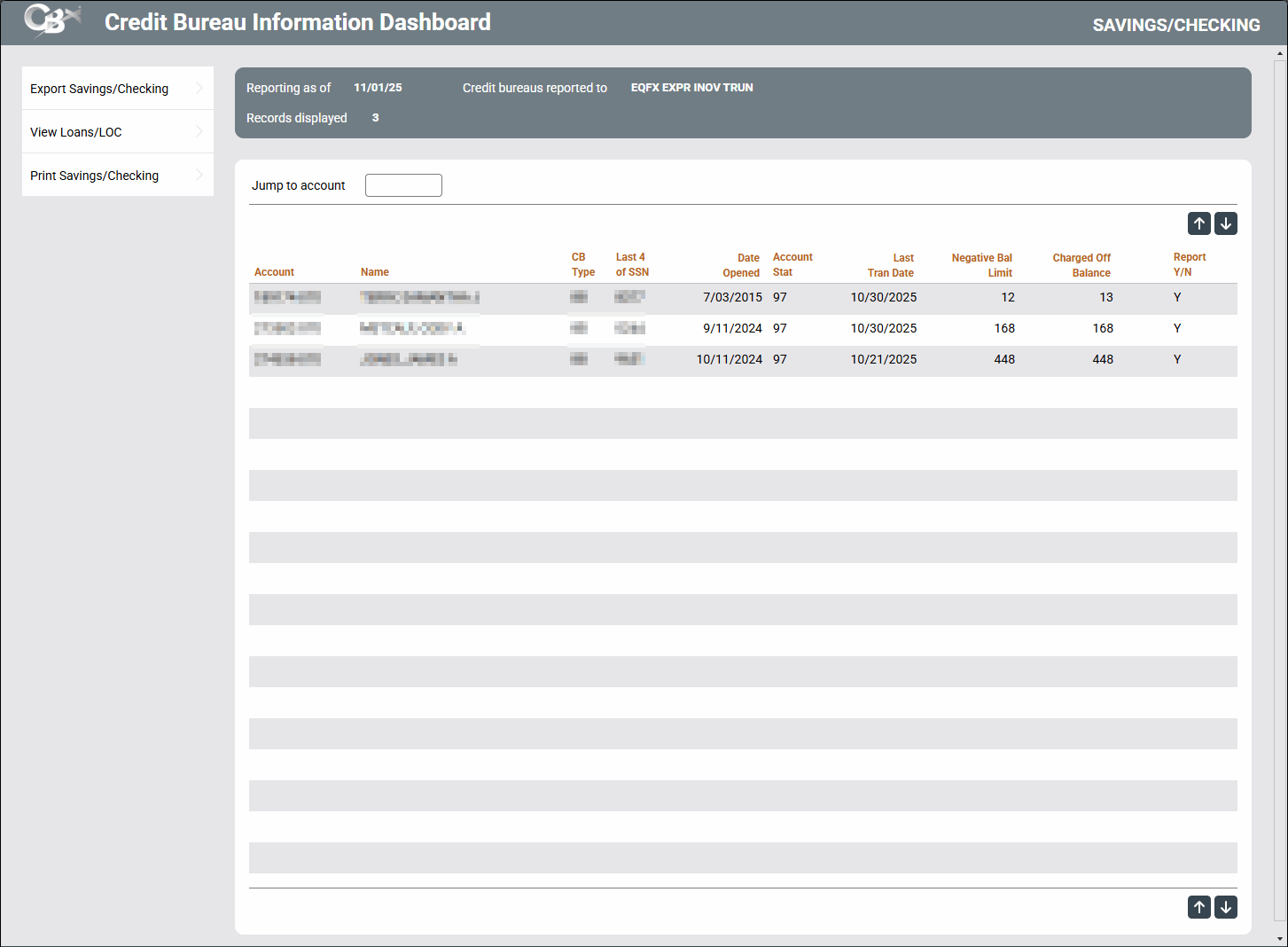Expand chevron next to Print Savings/Checking
This screenshot has width=1288, height=947.
point(199,175)
